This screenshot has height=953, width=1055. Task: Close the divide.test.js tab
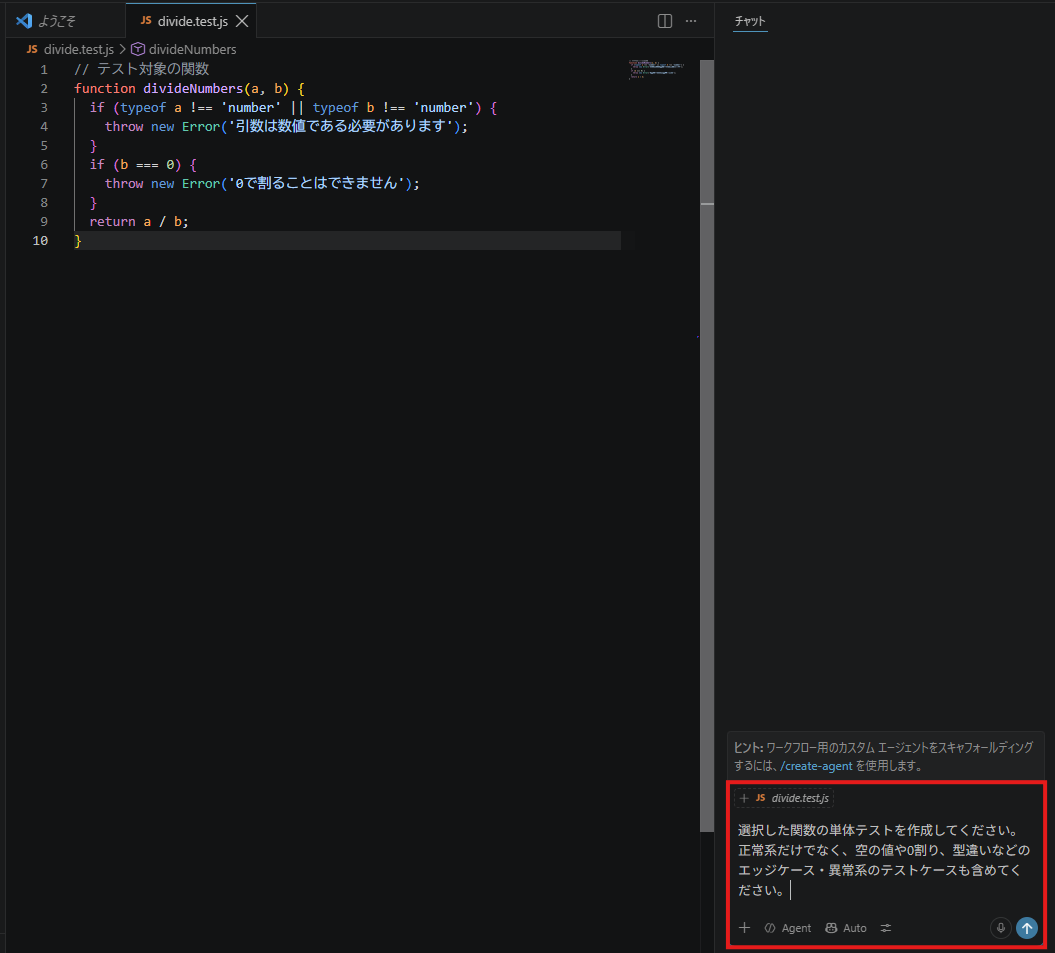tap(242, 22)
